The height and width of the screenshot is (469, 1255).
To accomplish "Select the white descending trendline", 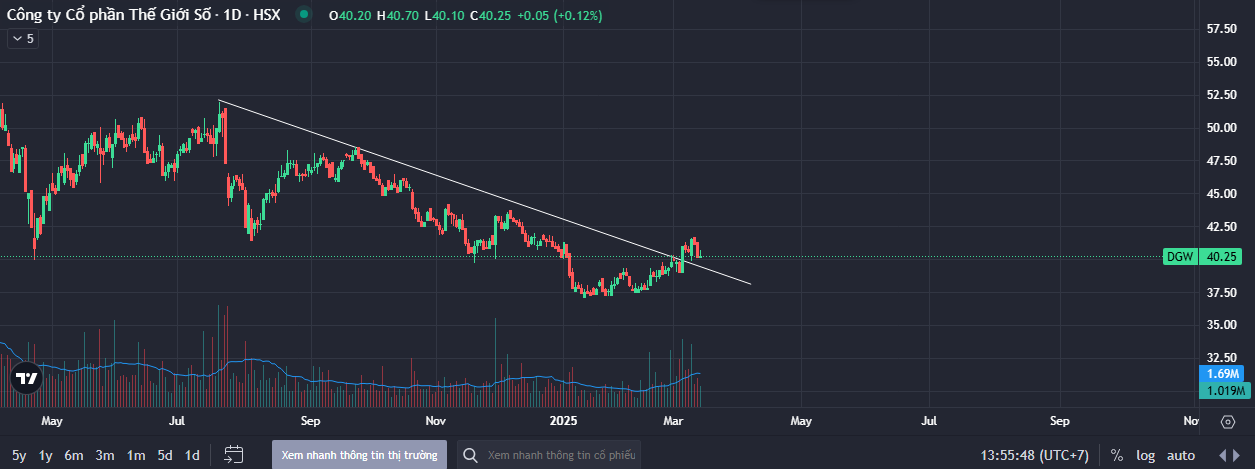I will 484,192.
